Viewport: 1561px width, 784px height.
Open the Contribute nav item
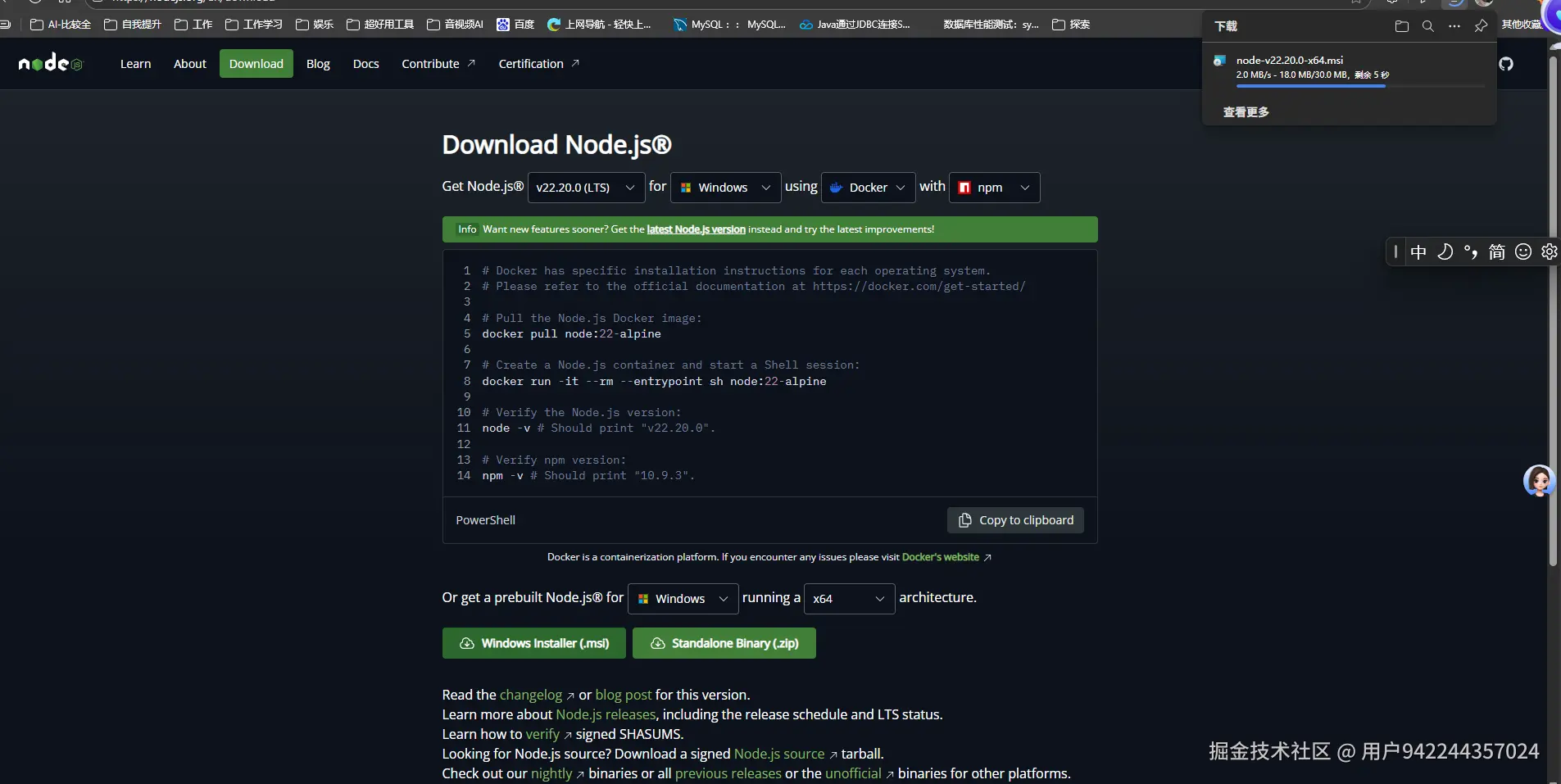pyautogui.click(x=438, y=64)
